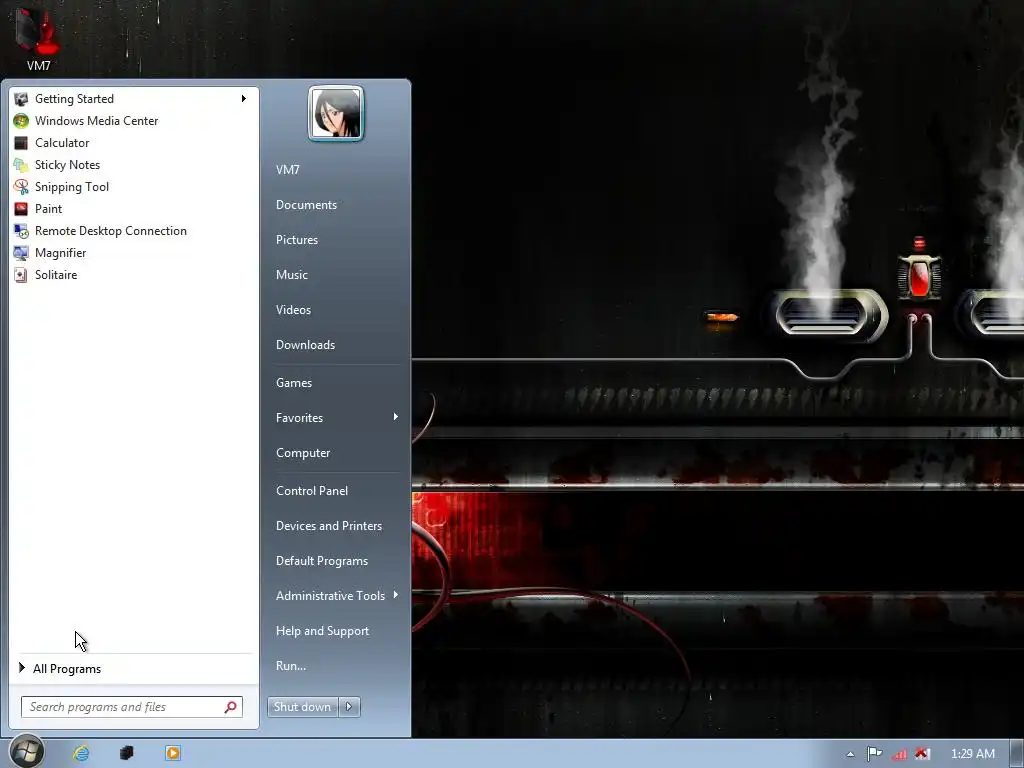
Task: Open Default Programs
Action: click(x=321, y=561)
